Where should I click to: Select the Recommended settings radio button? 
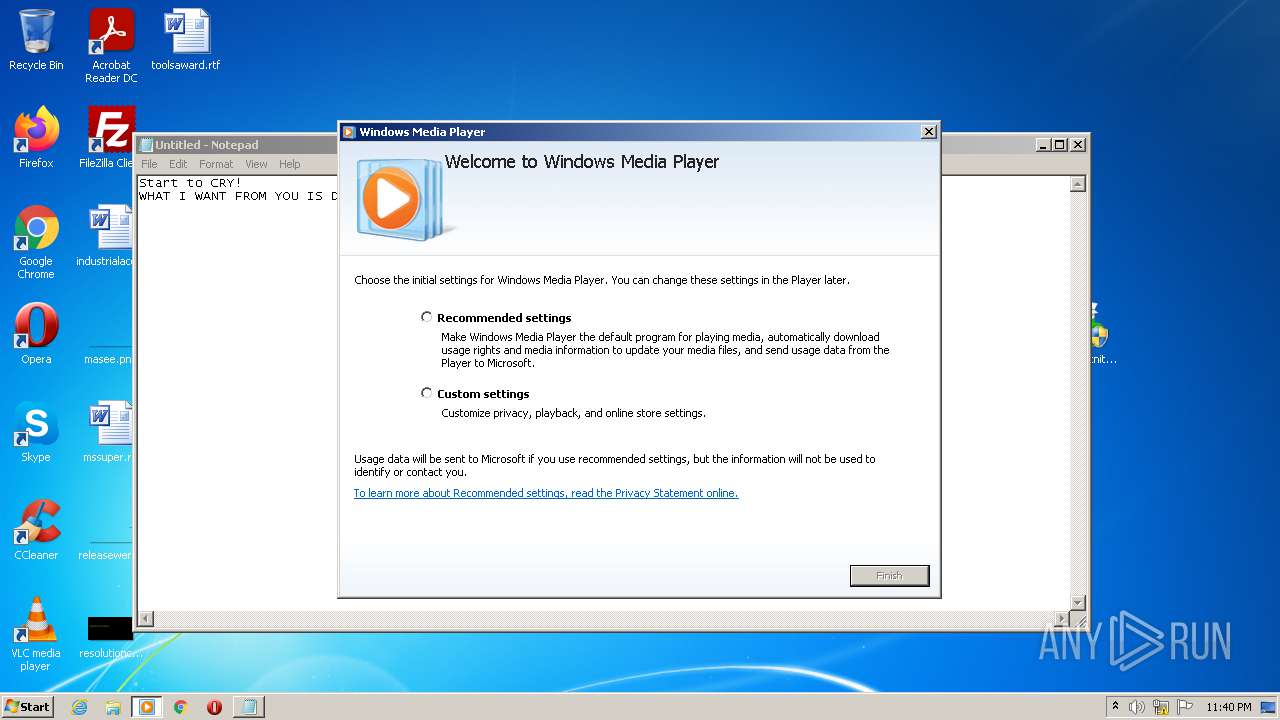[427, 317]
